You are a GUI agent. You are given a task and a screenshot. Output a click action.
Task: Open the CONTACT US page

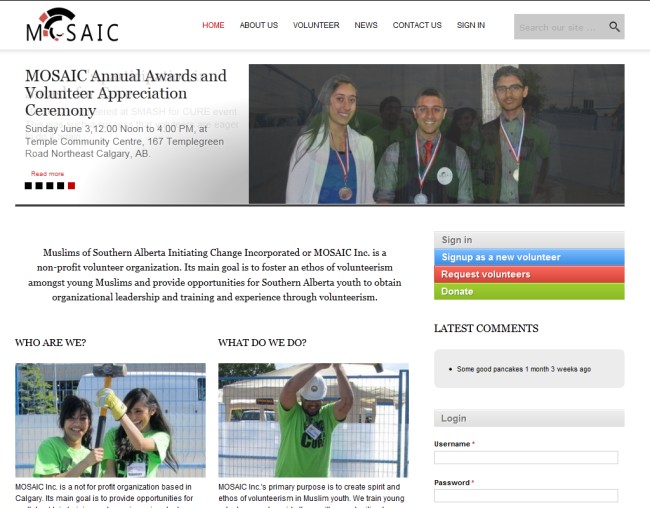point(417,25)
